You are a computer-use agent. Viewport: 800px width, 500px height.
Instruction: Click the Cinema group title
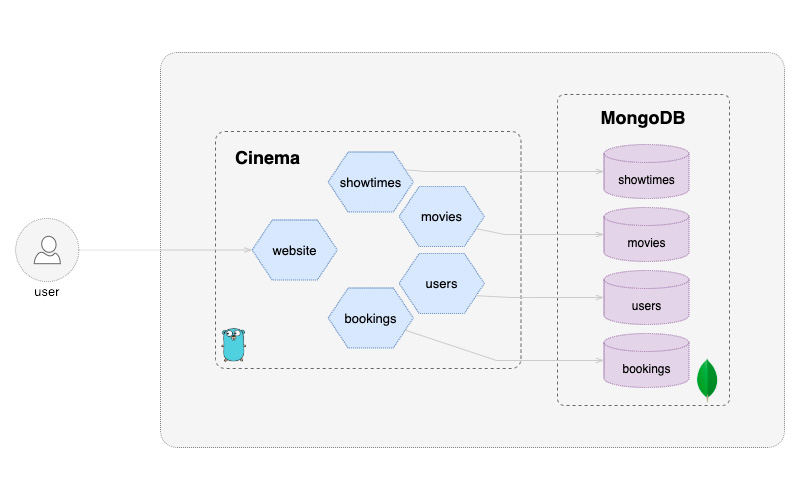(267, 158)
